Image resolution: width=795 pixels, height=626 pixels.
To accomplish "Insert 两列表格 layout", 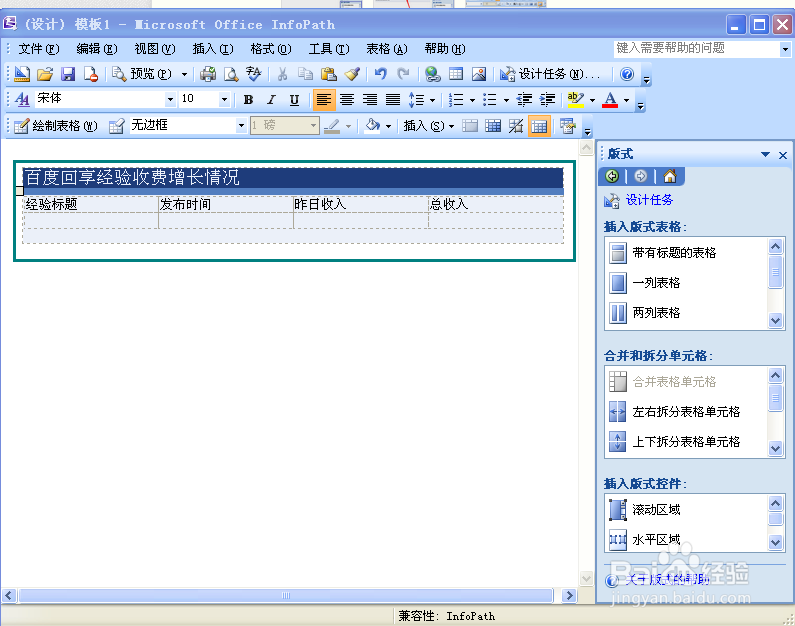I will click(644, 313).
